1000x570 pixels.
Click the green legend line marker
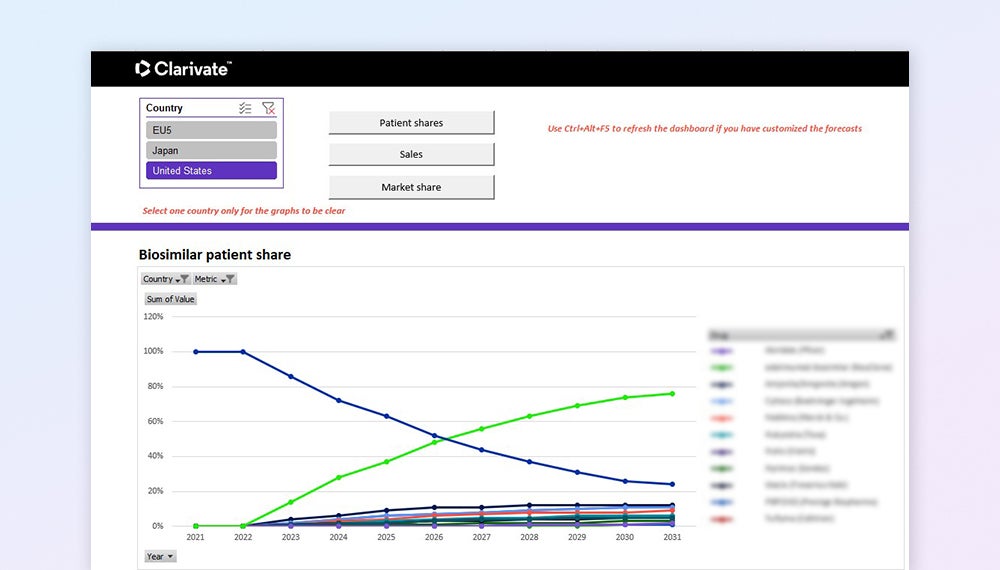point(721,368)
